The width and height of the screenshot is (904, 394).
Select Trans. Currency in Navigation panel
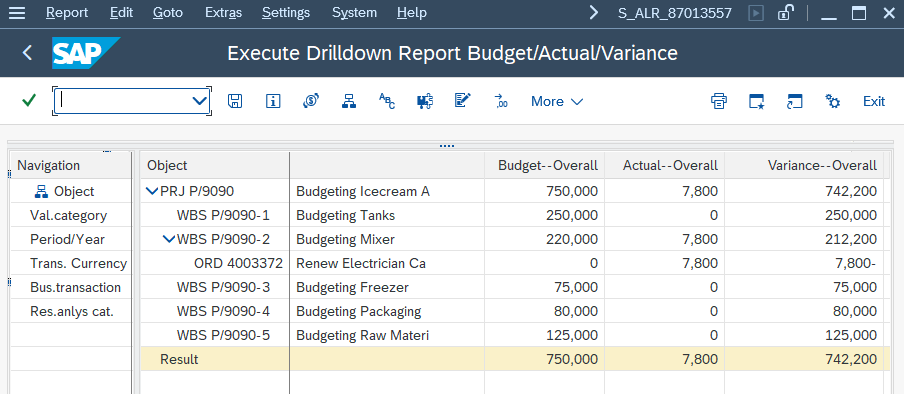[x=78, y=264]
